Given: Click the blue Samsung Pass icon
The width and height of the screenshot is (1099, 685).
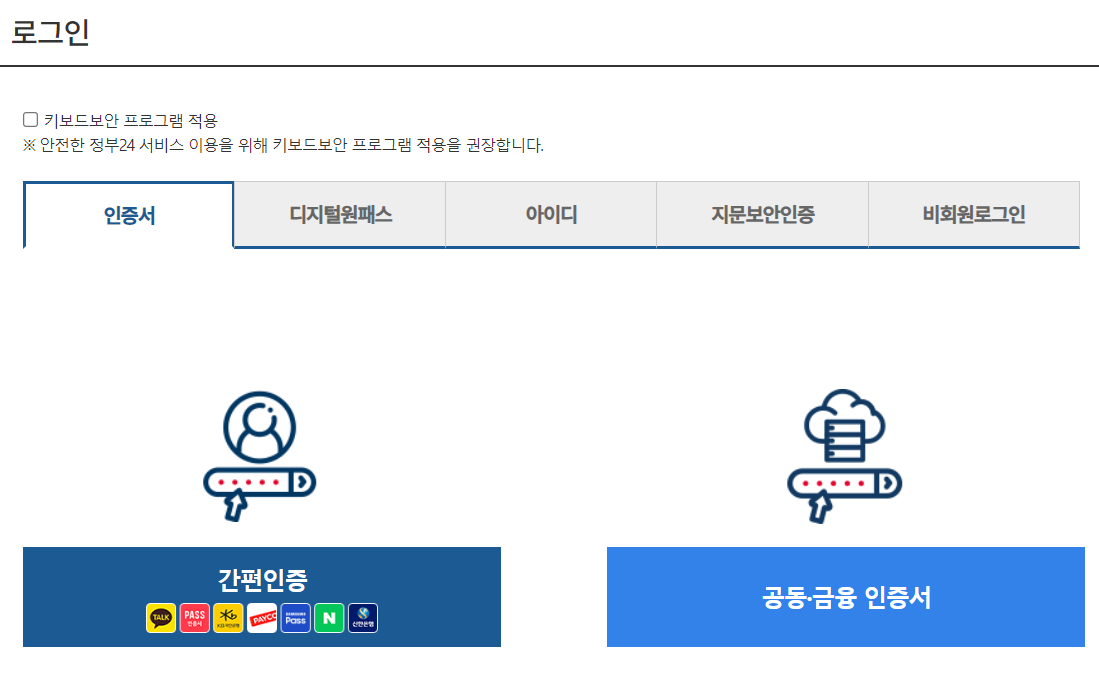Looking at the screenshot, I should point(296,618).
